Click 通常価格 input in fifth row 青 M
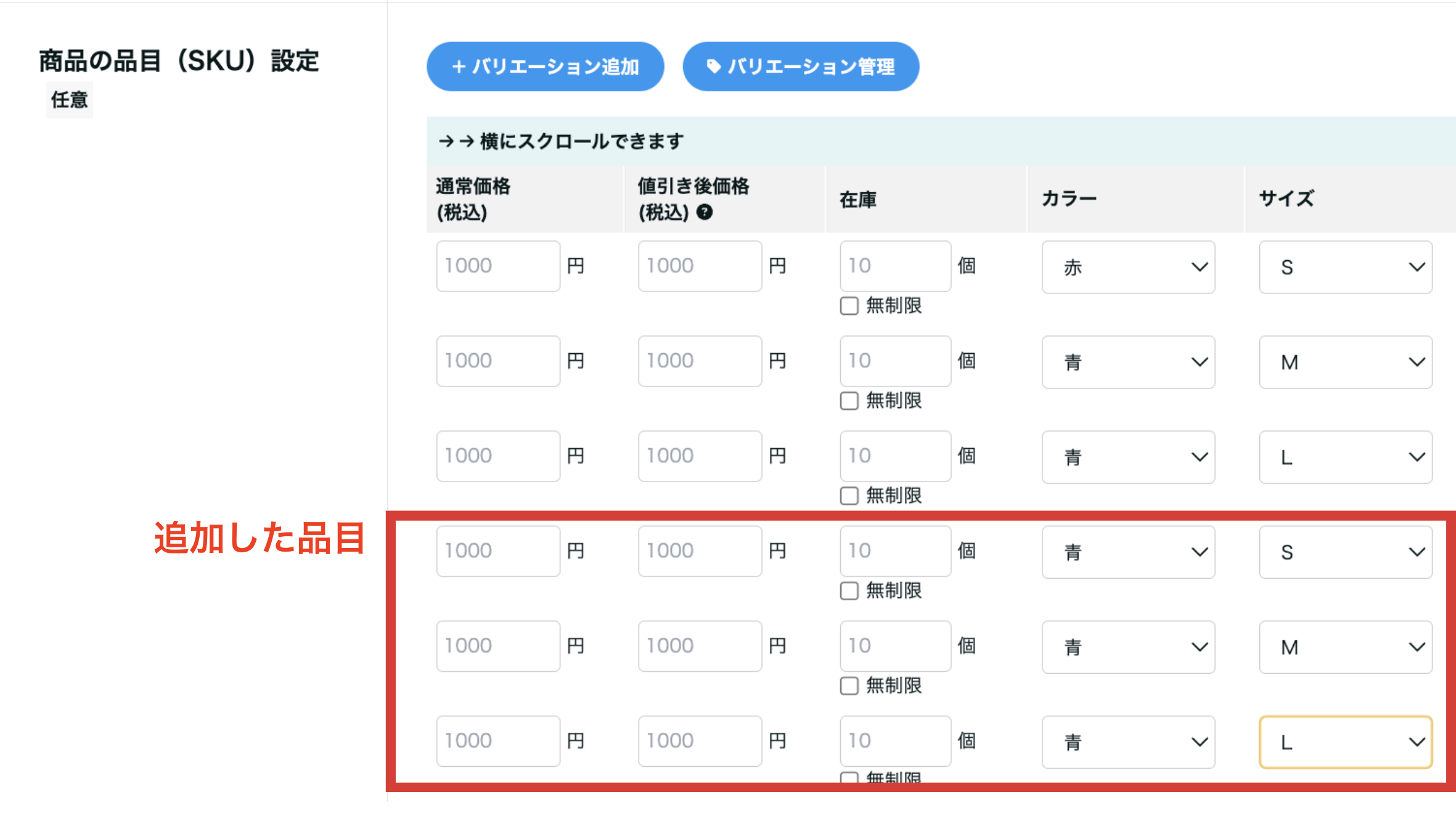The image size is (1456, 821). click(x=498, y=645)
